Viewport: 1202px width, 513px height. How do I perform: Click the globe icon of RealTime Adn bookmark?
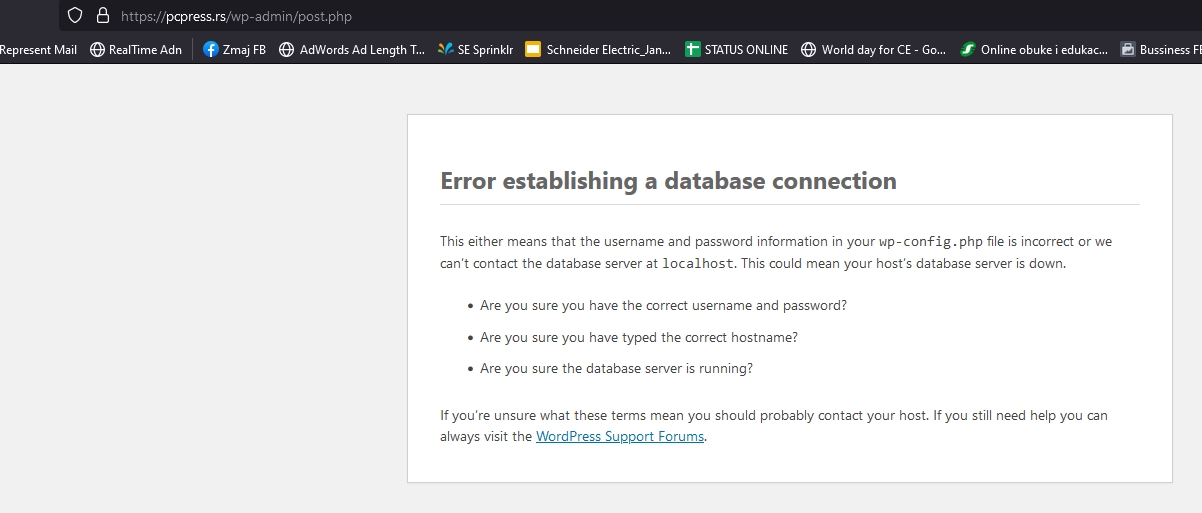(x=97, y=49)
